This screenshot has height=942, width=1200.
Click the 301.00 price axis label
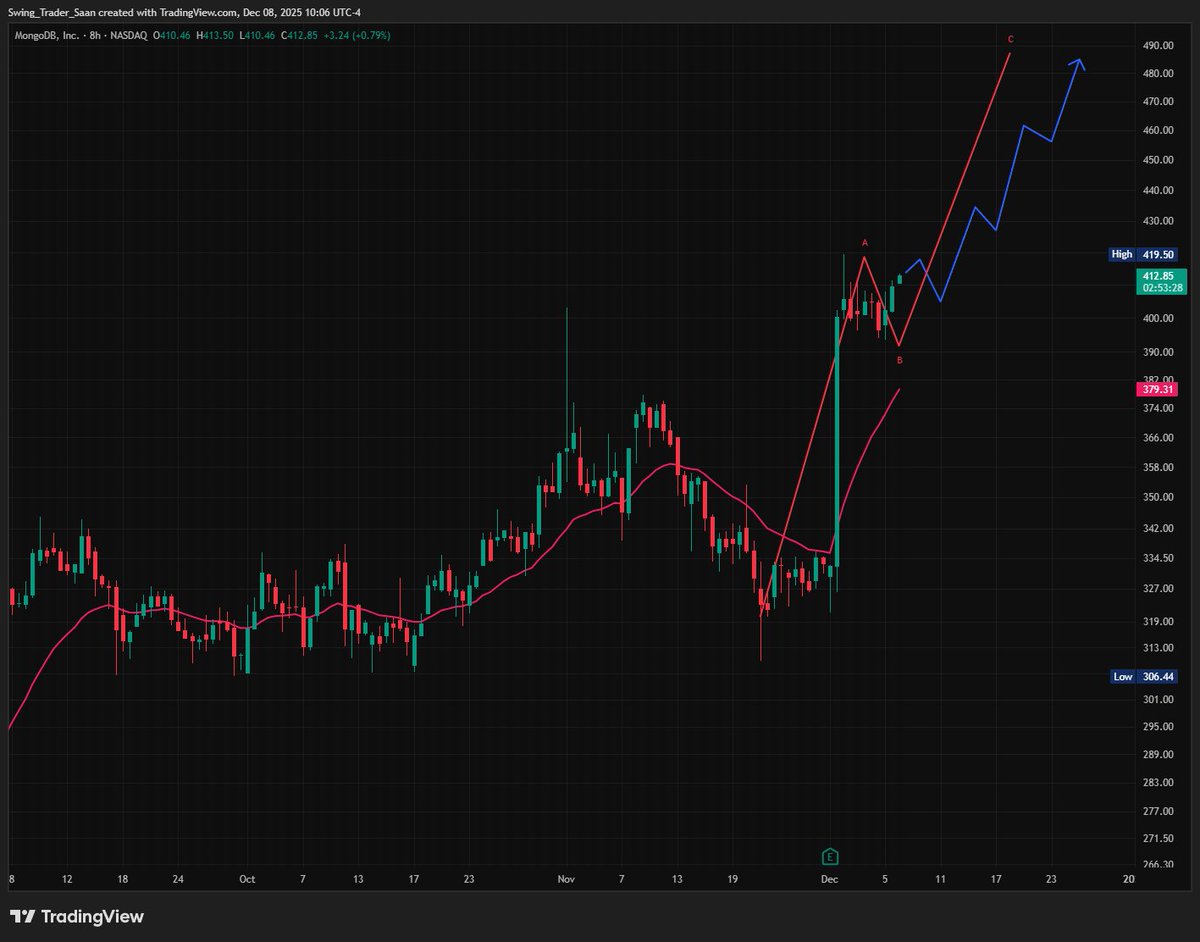tap(1158, 699)
